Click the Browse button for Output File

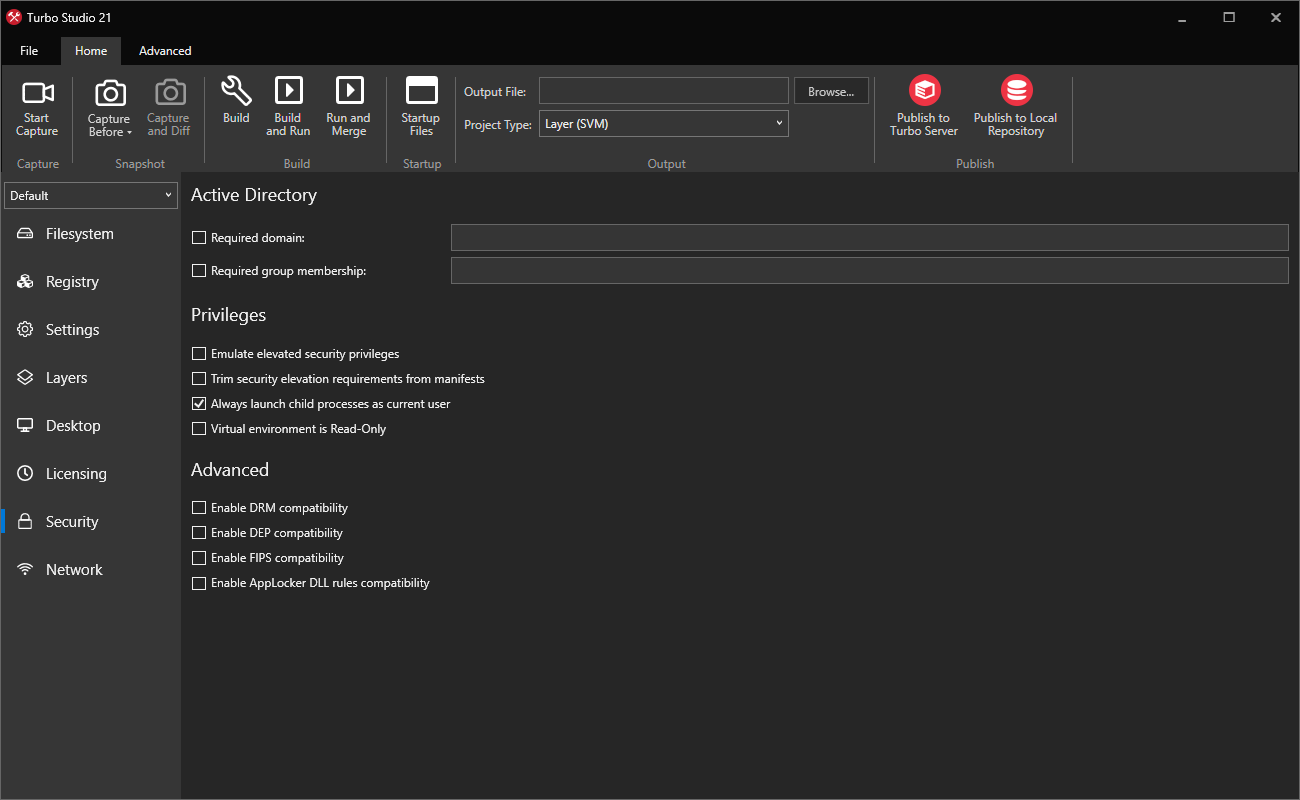point(831,90)
